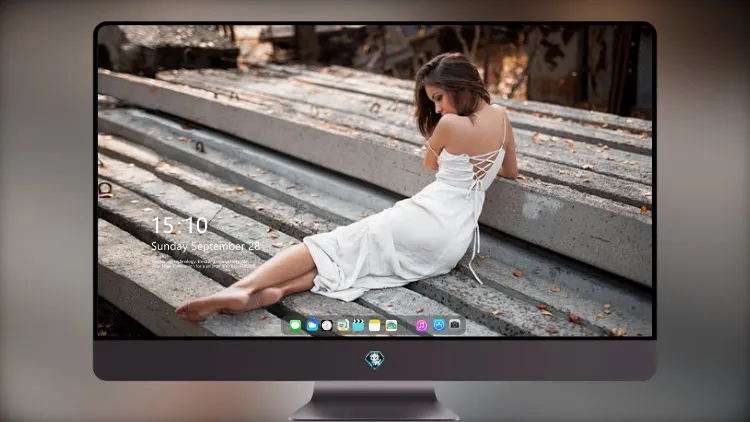Click the 15:10 clock widget
This screenshot has height=422, width=750.
[x=179, y=225]
